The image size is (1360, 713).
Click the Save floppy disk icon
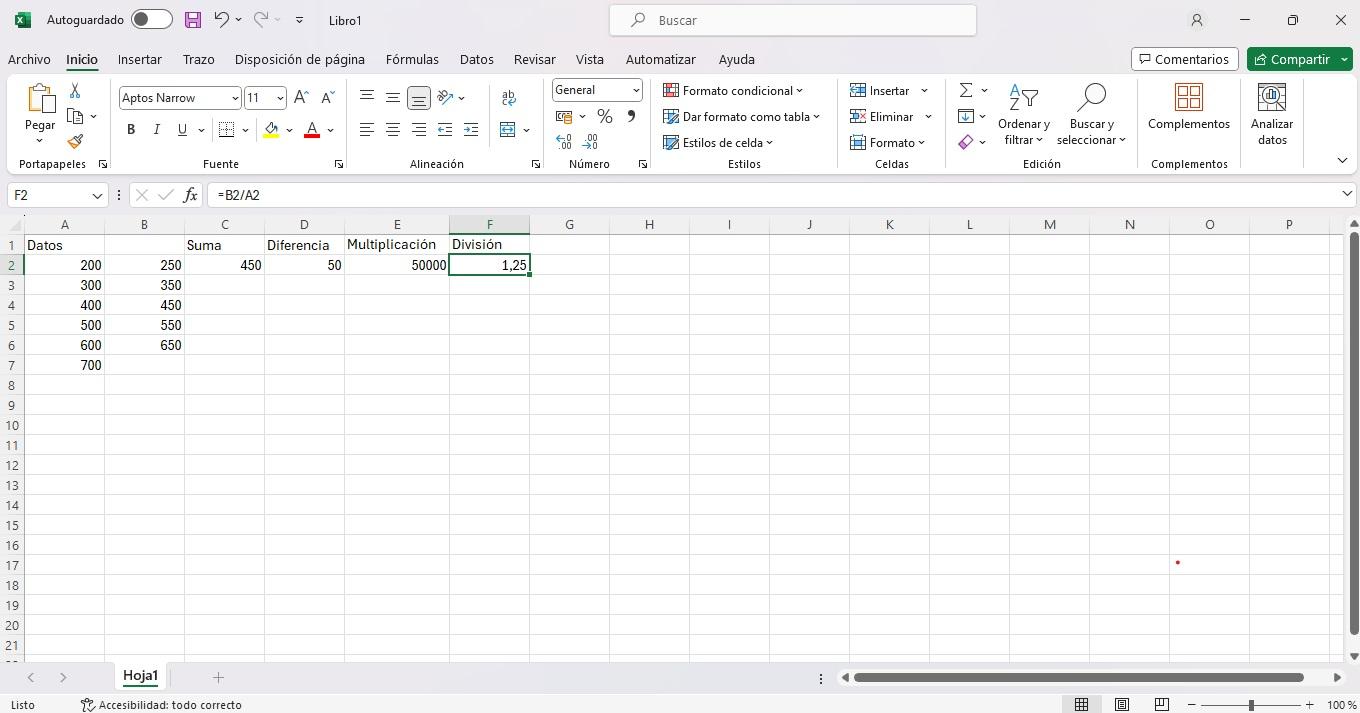click(x=193, y=20)
